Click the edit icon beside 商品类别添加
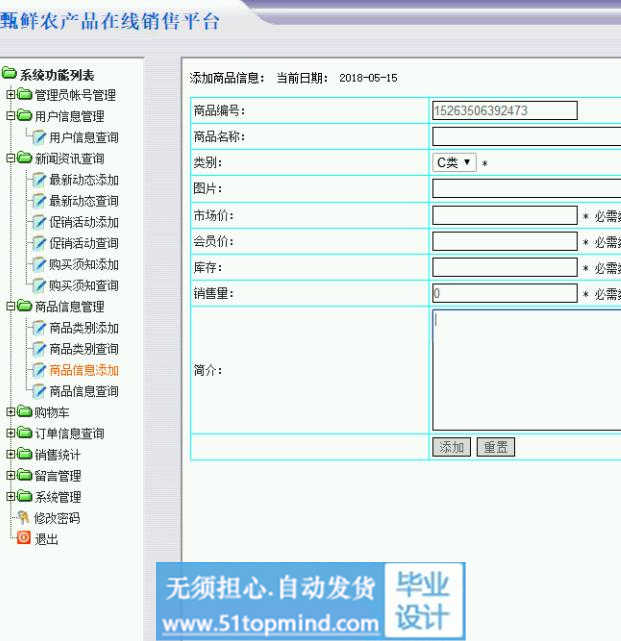This screenshot has height=641, width=621. point(39,328)
